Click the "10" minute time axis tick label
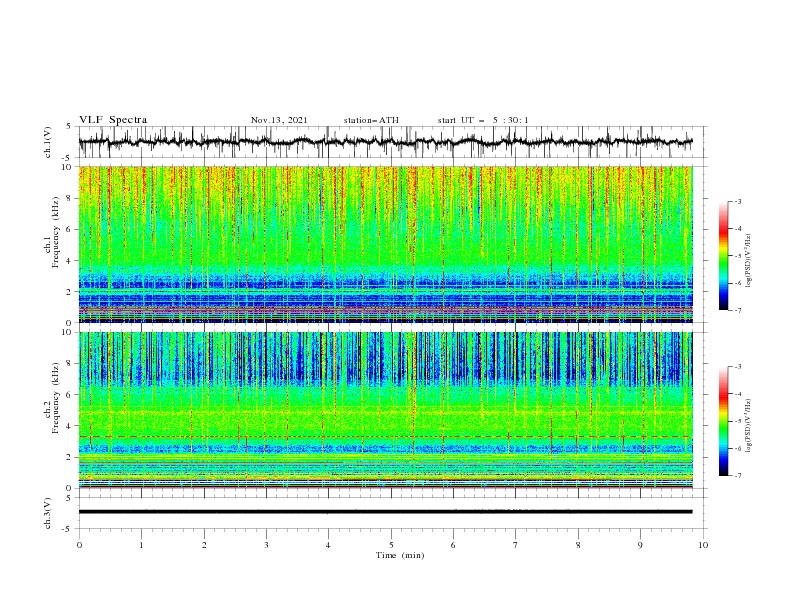Viewport: 792px width, 612px height. tap(703, 545)
